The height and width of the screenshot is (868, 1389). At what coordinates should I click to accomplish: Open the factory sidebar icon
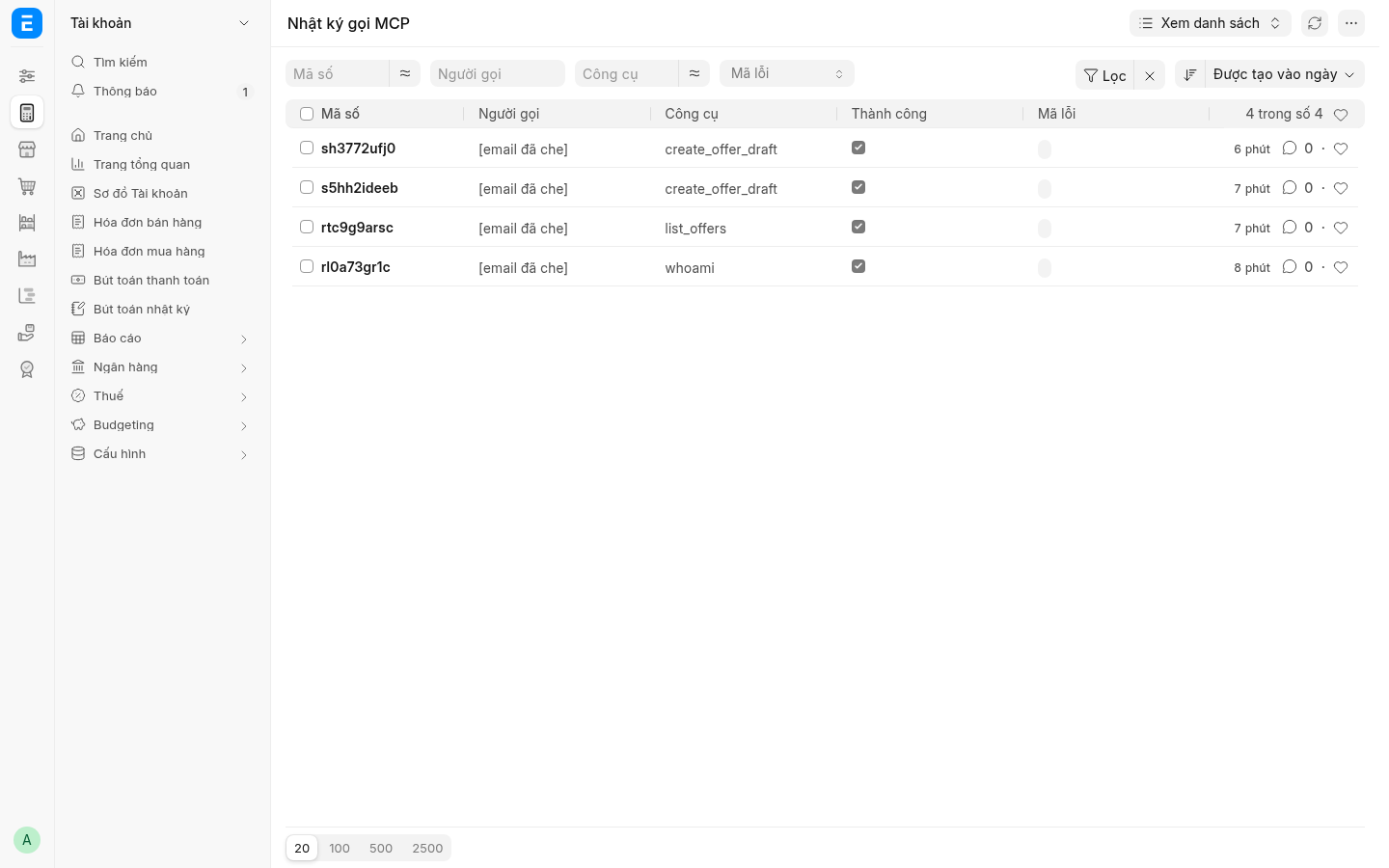27,259
